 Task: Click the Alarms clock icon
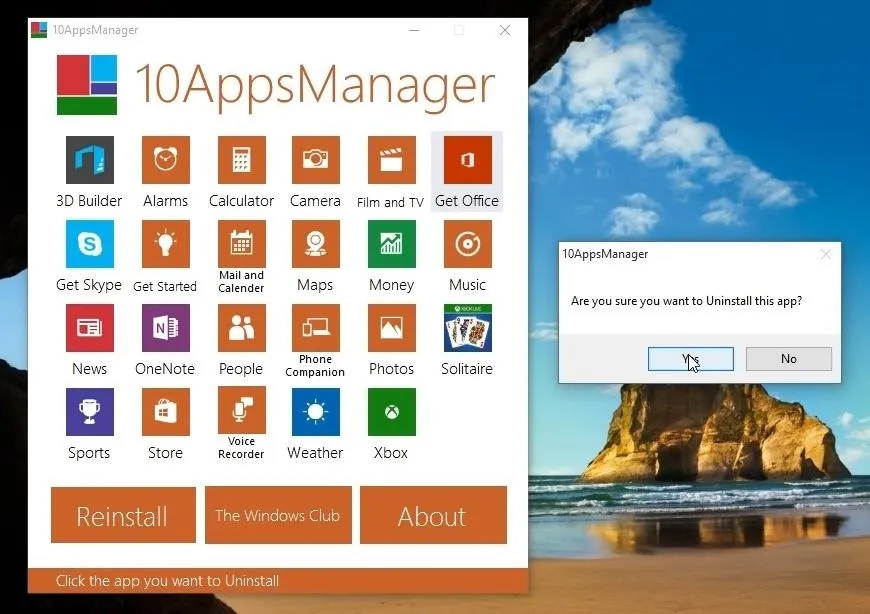click(165, 160)
